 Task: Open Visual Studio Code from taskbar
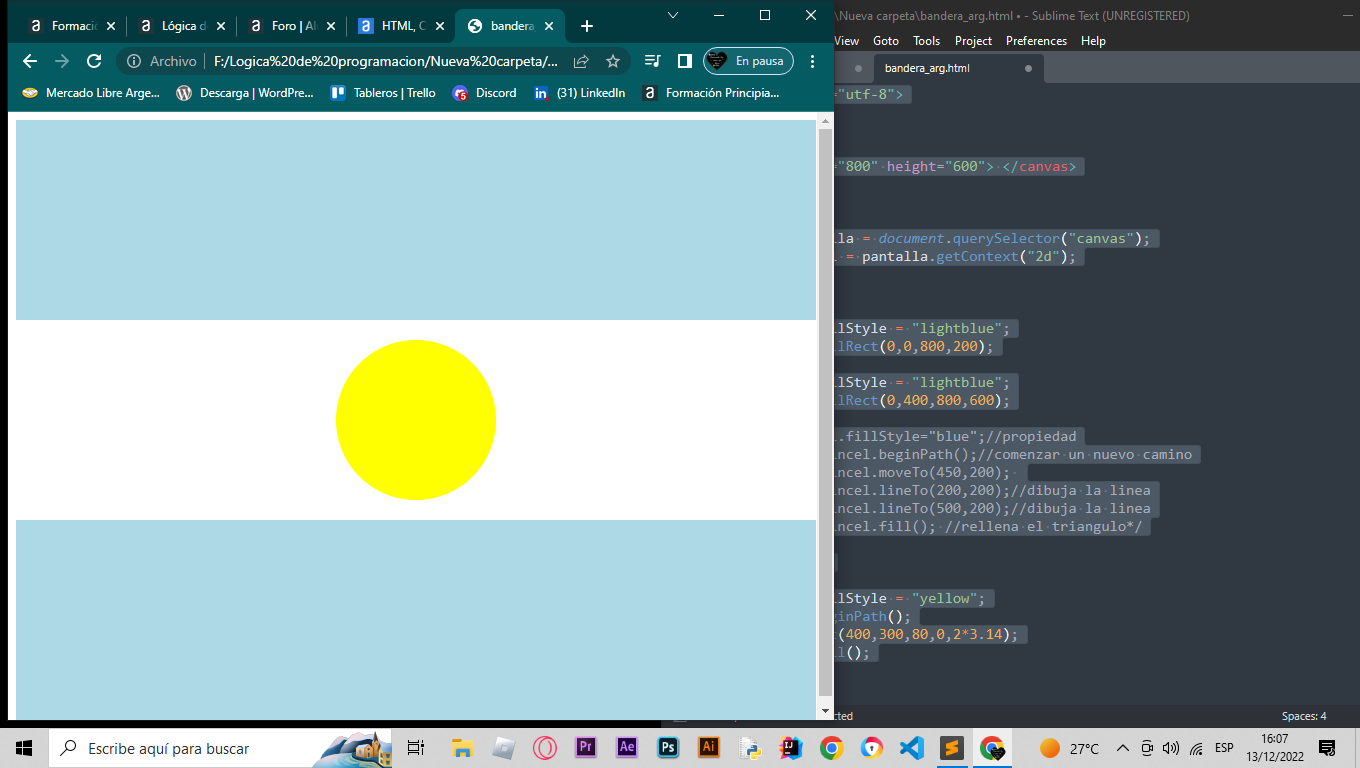(x=911, y=748)
